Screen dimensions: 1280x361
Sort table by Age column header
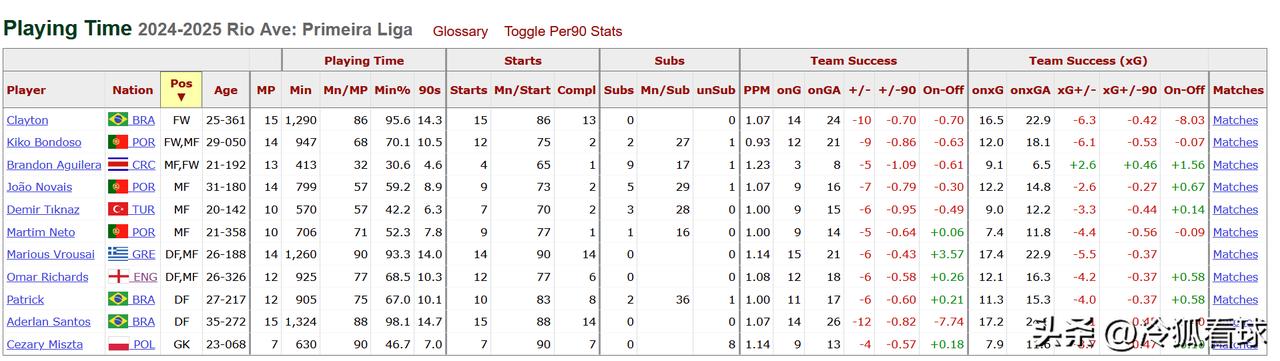coord(226,90)
